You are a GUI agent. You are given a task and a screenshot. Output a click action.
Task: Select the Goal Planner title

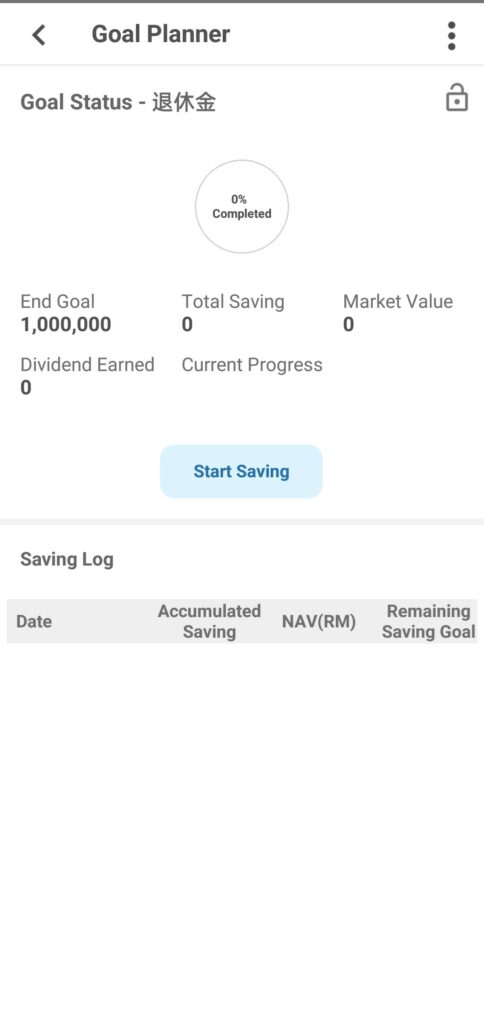(161, 34)
